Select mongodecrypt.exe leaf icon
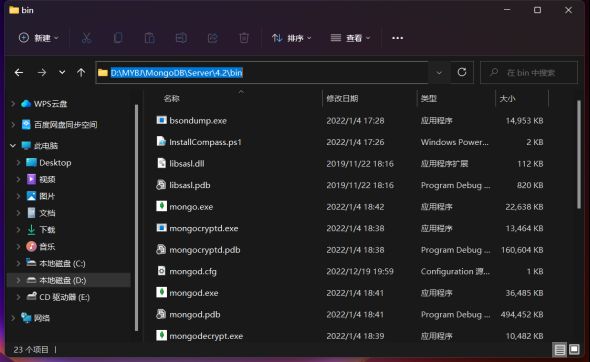 pyautogui.click(x=161, y=335)
